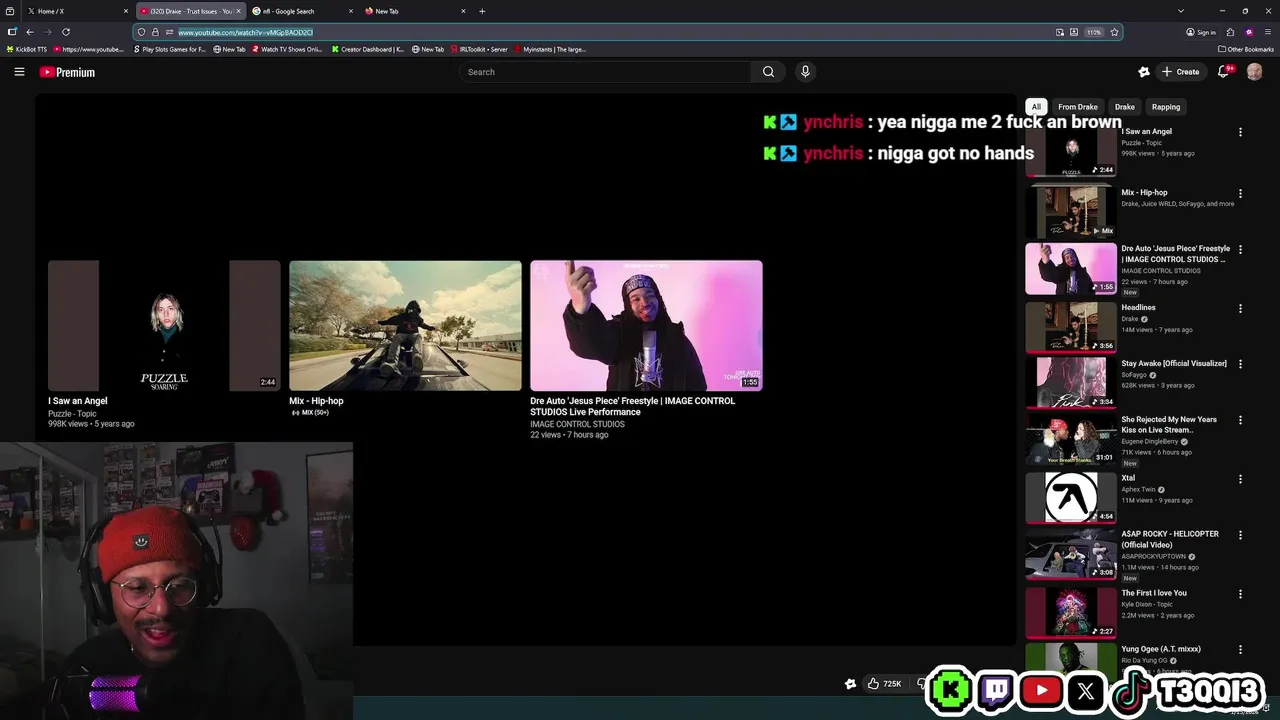Click the 110% zoom level indicator

1094,32
